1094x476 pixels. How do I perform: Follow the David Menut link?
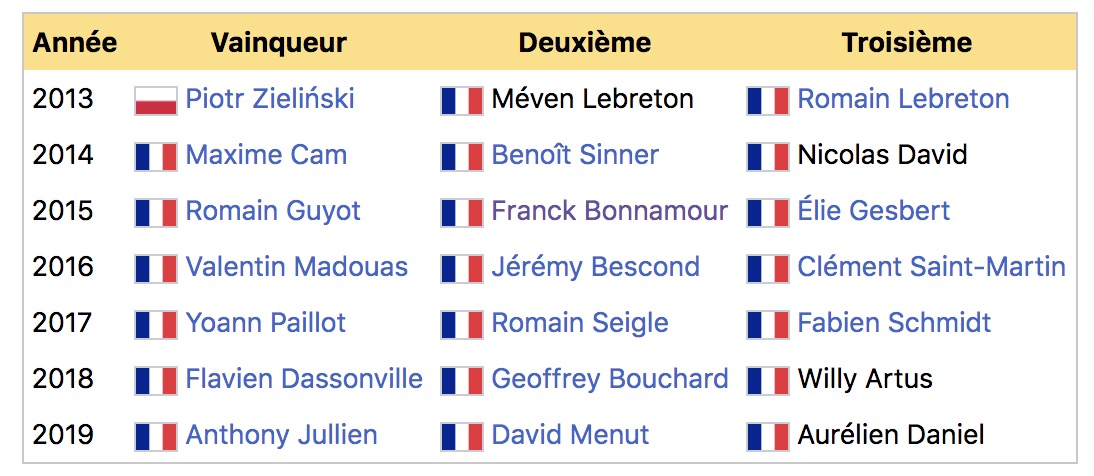coord(570,435)
